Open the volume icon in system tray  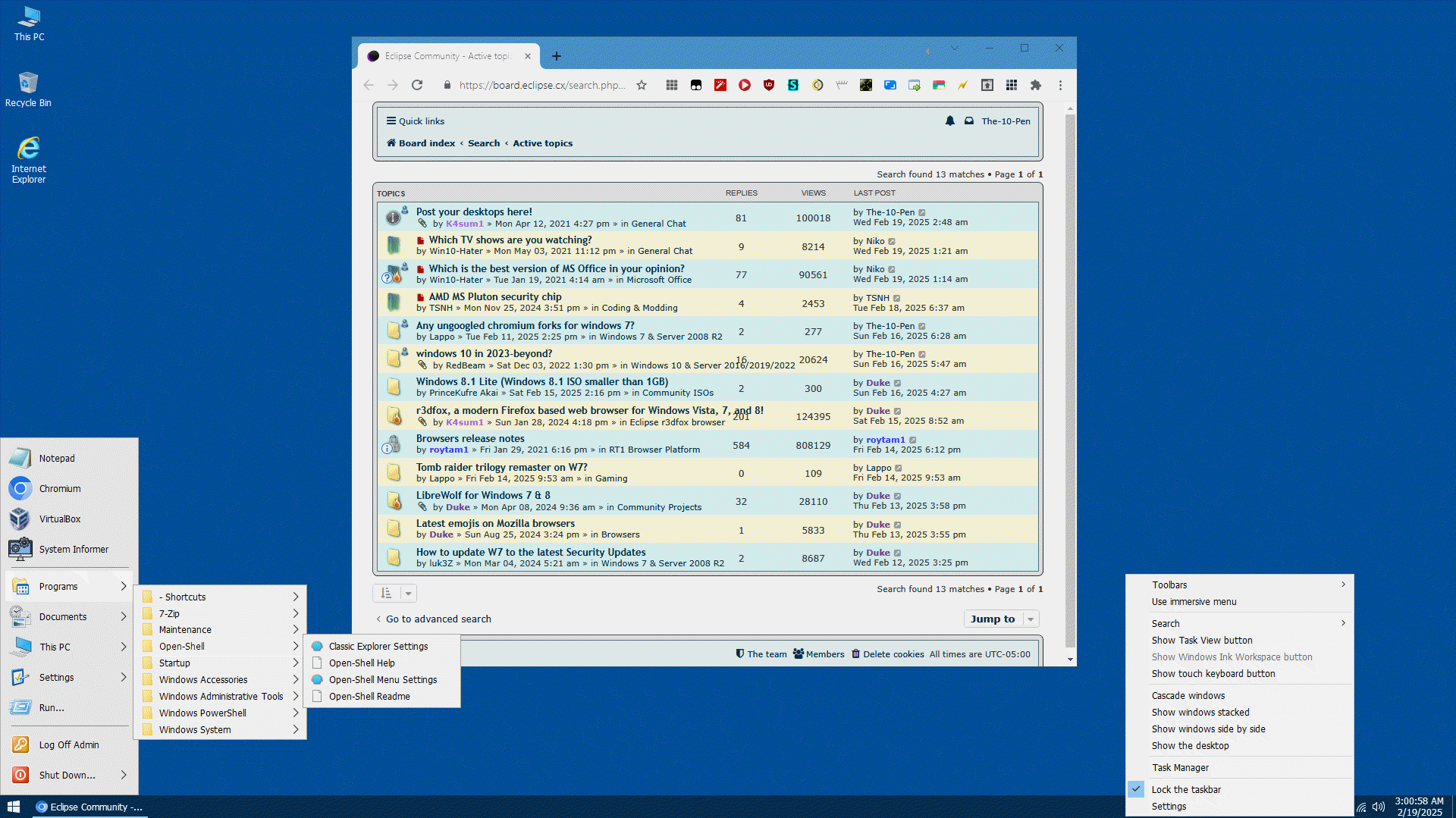pos(1379,807)
